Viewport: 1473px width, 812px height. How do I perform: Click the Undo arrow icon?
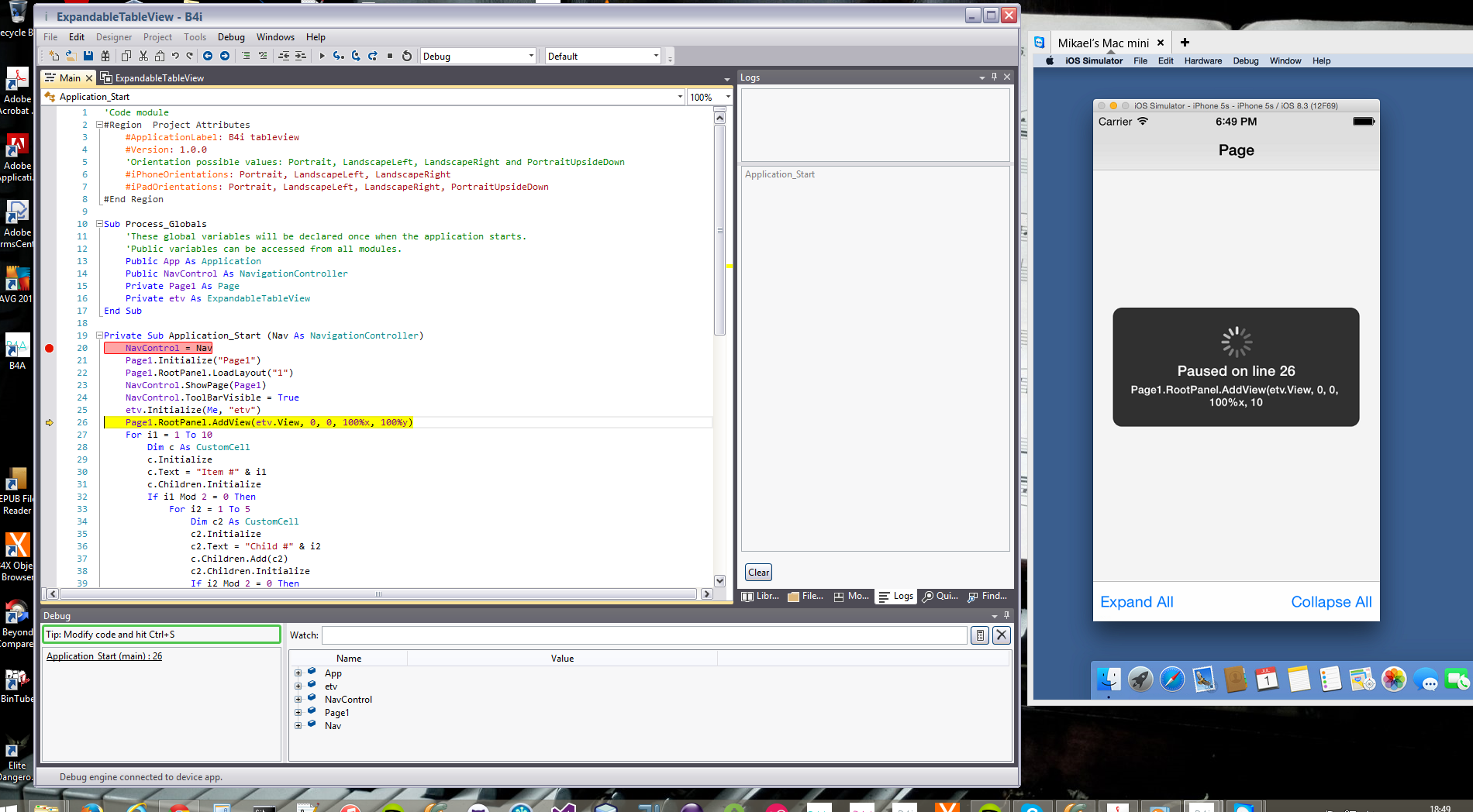(176, 56)
